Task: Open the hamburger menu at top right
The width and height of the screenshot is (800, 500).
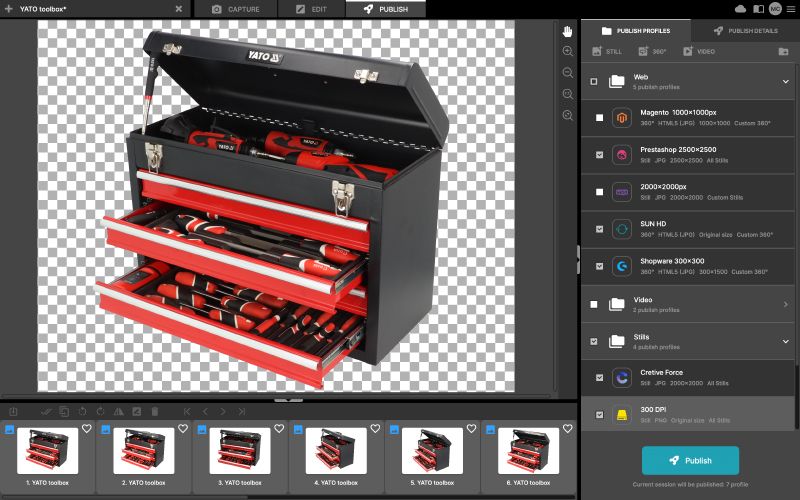Action: (789, 9)
